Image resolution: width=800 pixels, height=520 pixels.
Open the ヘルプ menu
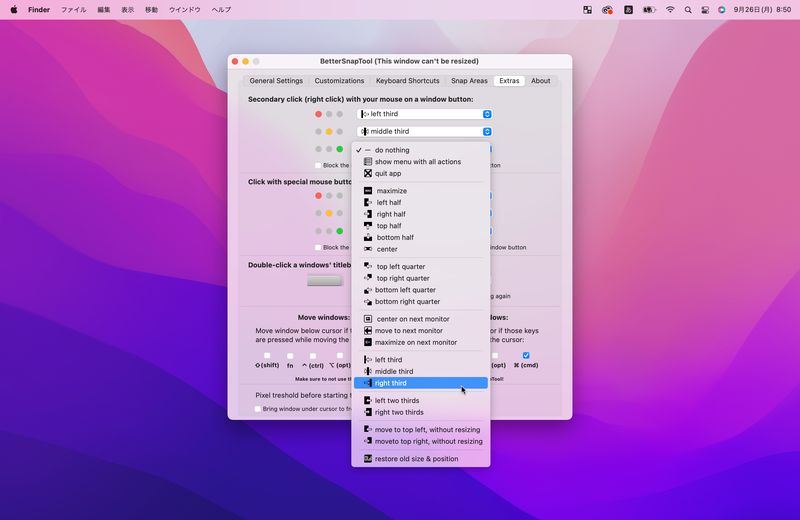221,10
